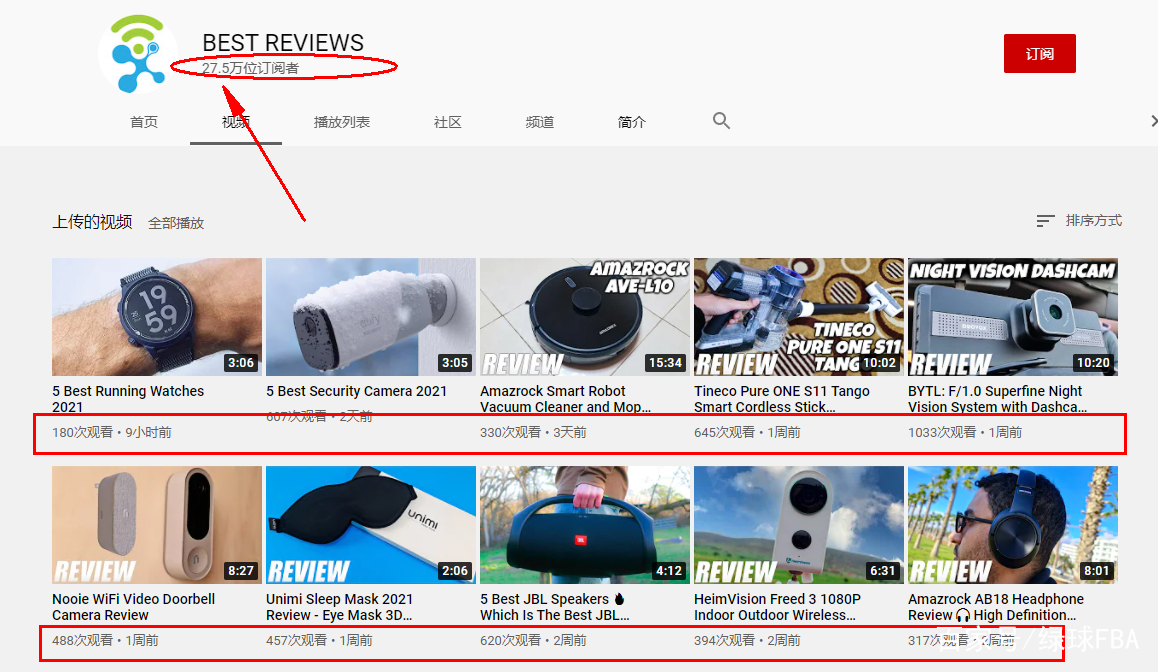Click the 8:01 duration badge
The width and height of the screenshot is (1158, 672).
pos(1097,571)
